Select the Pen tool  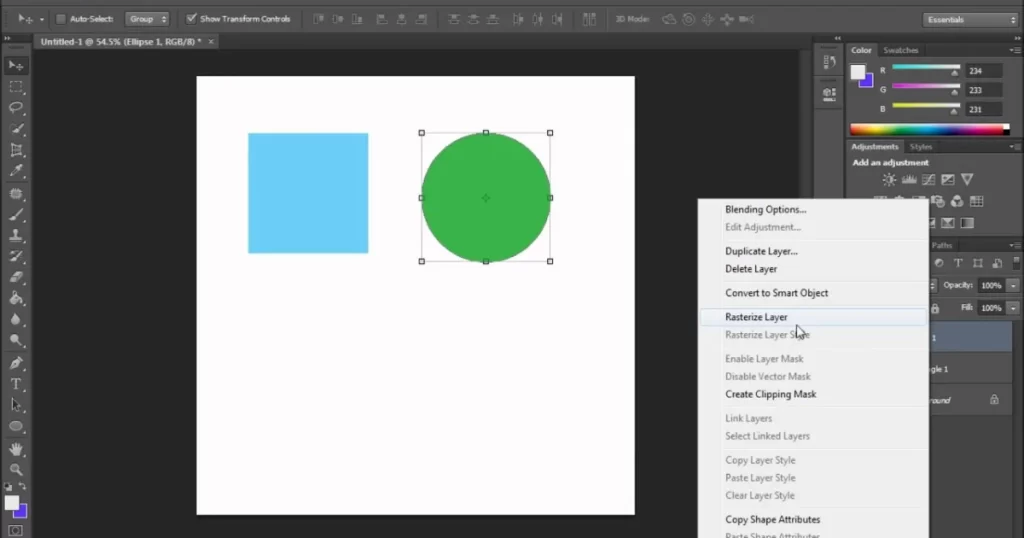16,363
